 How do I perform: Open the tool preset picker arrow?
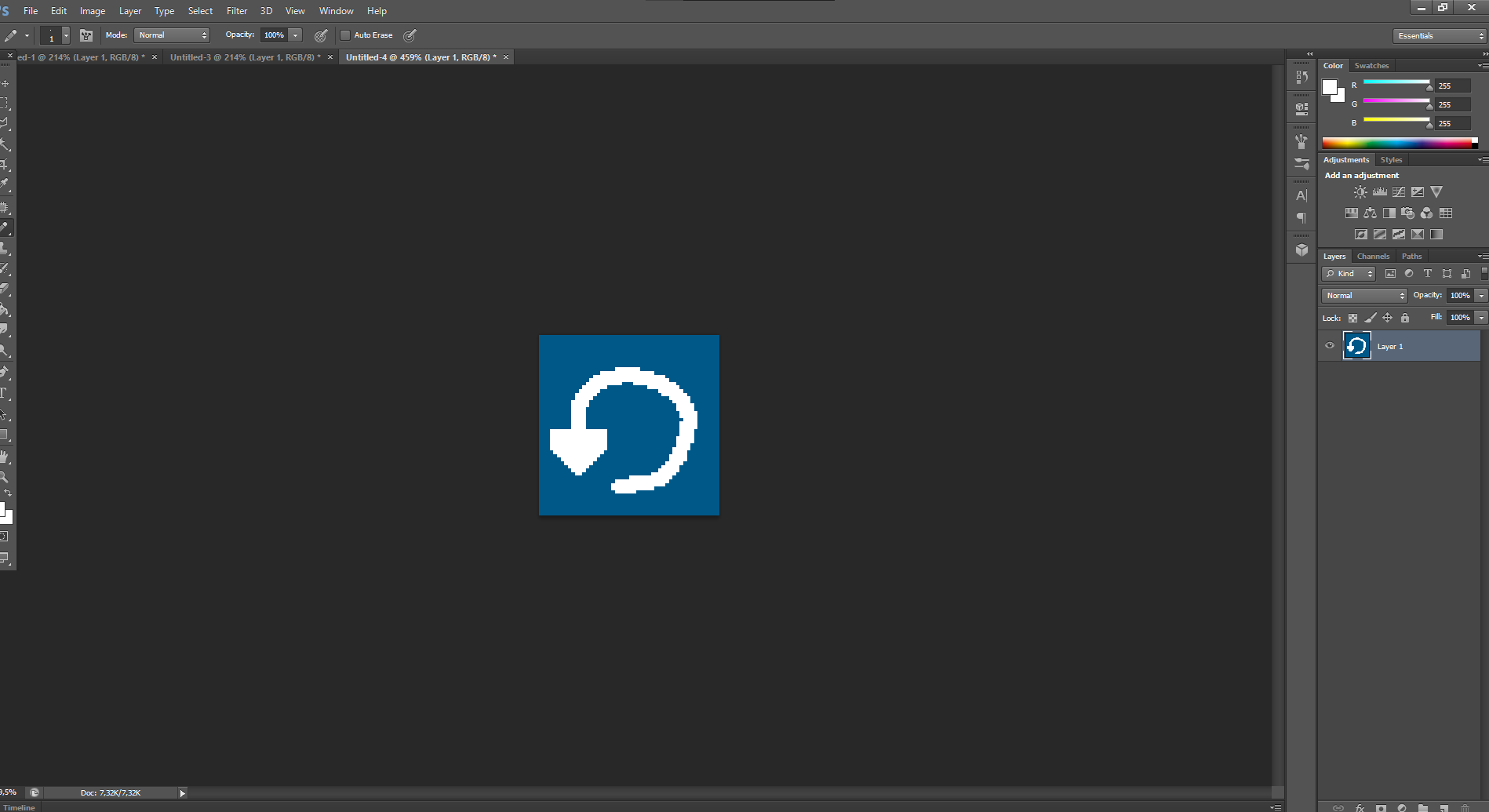click(27, 35)
